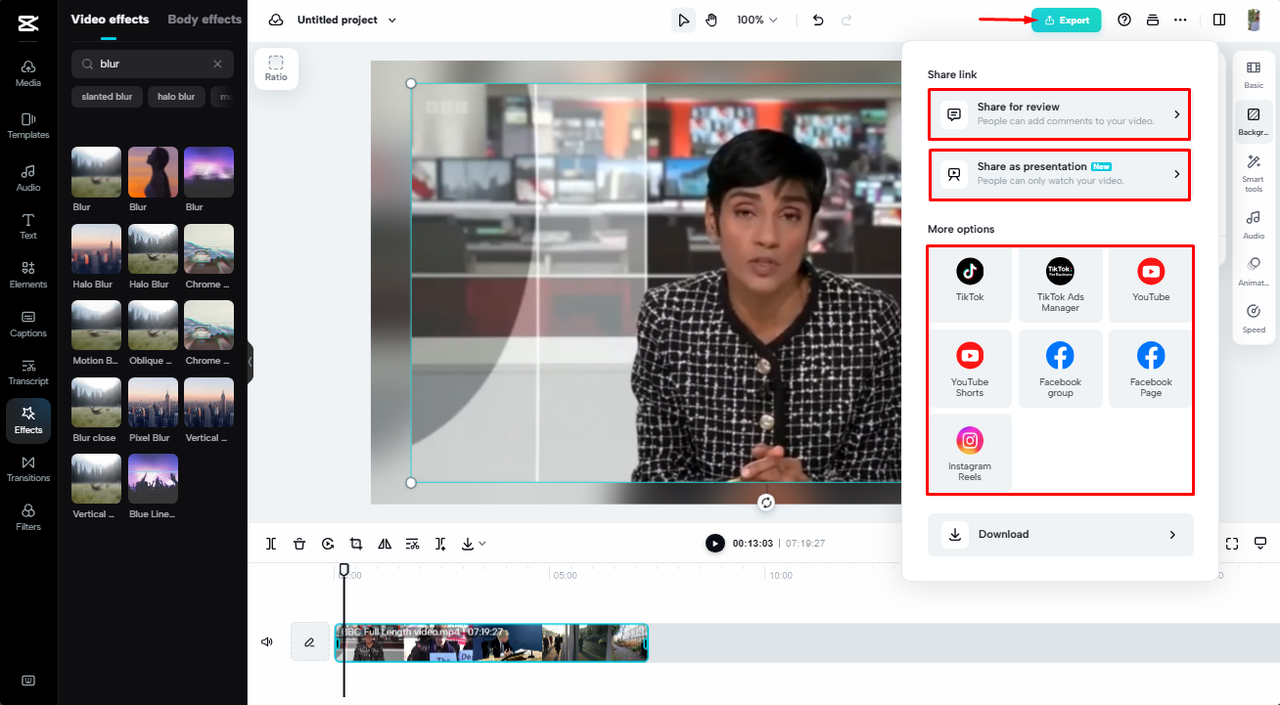Collapse the left effects panel handle
Image resolution: width=1280 pixels, height=705 pixels.
pos(250,361)
